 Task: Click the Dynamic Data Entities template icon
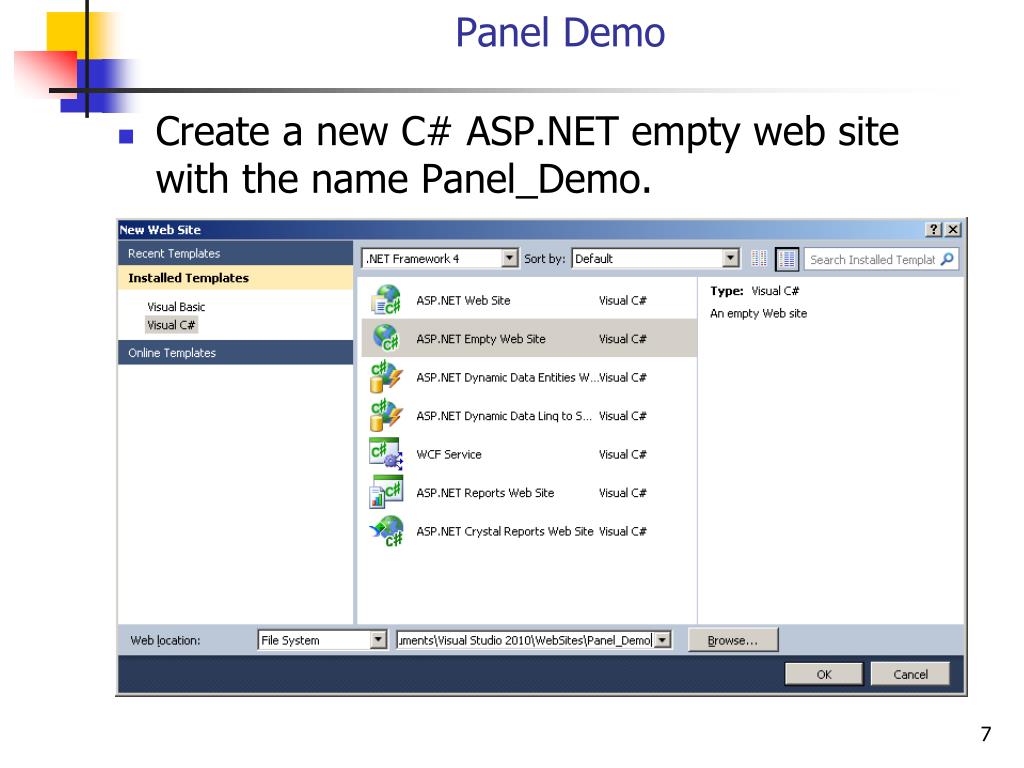tap(386, 377)
